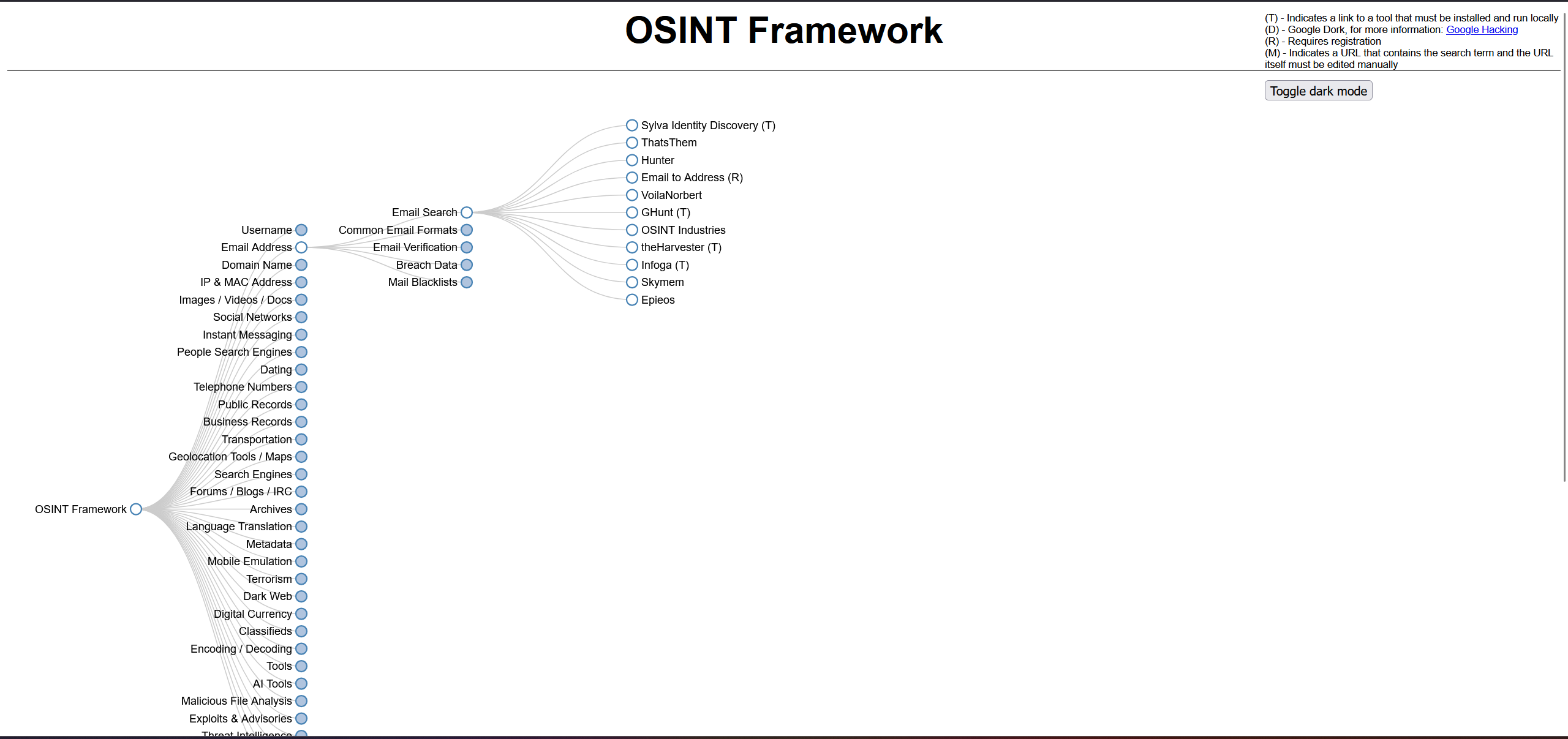Click the Domain Name node circle

click(301, 265)
